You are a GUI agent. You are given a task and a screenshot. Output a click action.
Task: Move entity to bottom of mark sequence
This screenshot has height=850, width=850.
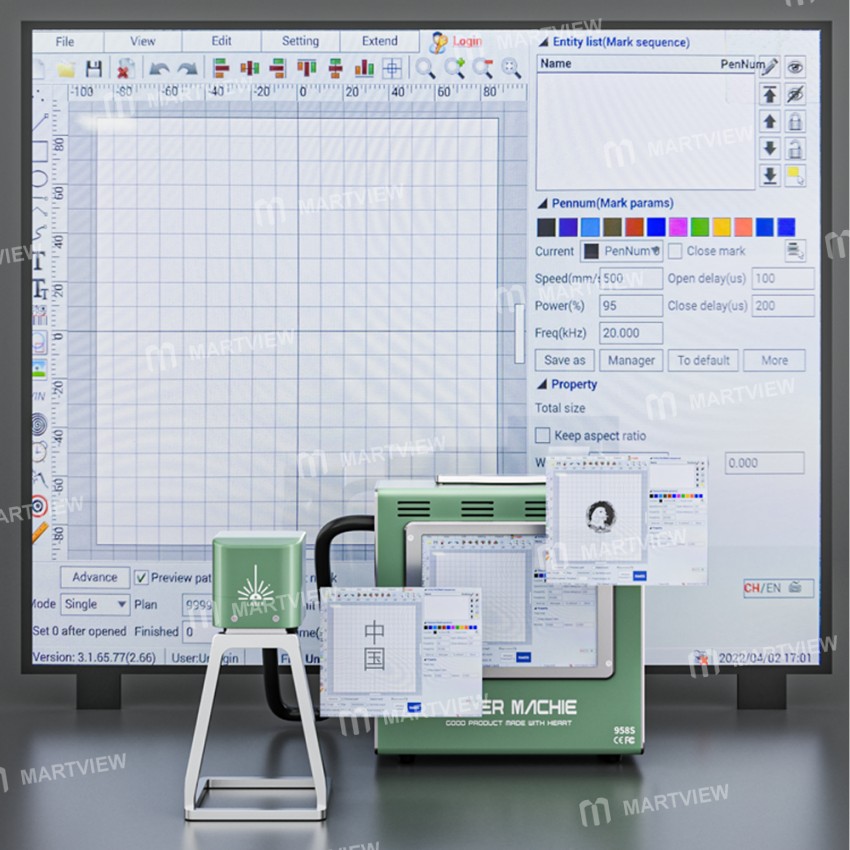770,176
